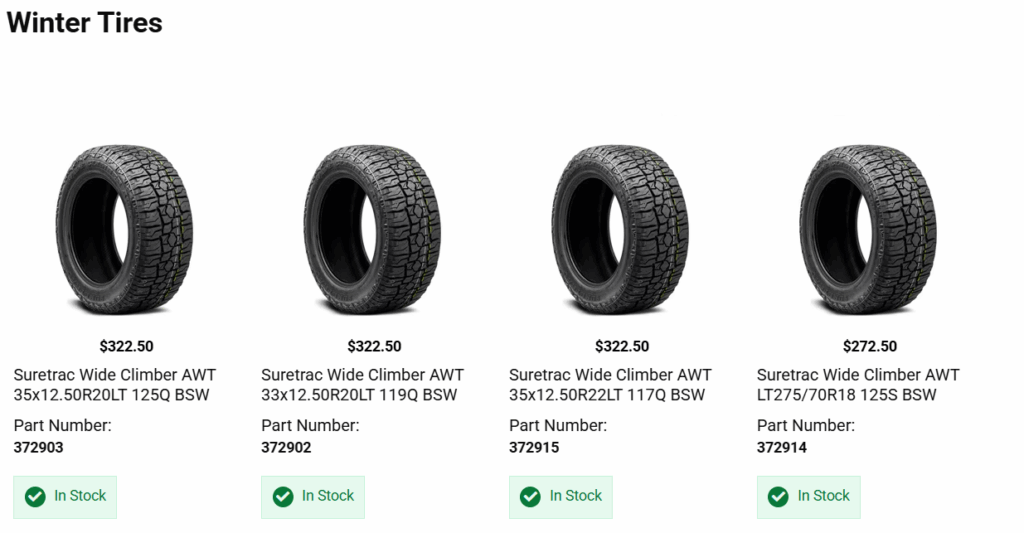Open Suretrac Wide Climber AWT 35x12.50R22LT 117Q link
Screen dimensions: 1024x533
point(610,385)
